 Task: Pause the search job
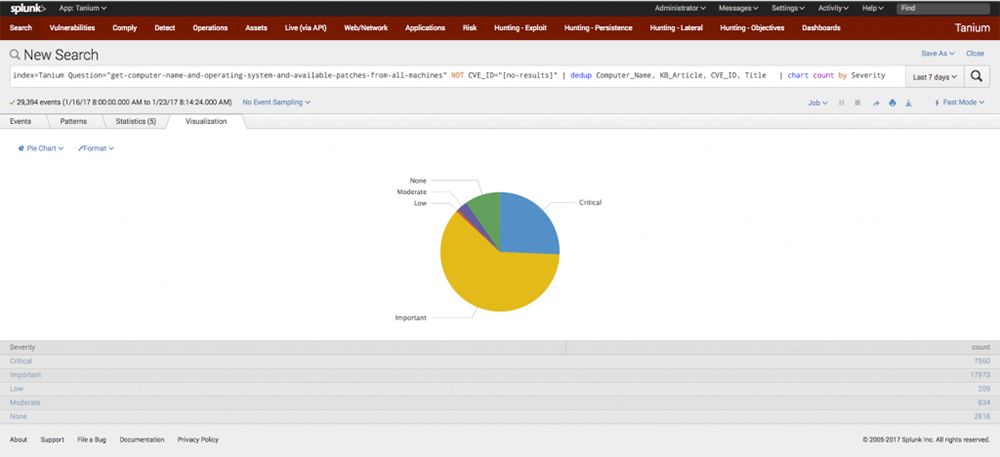[x=841, y=103]
